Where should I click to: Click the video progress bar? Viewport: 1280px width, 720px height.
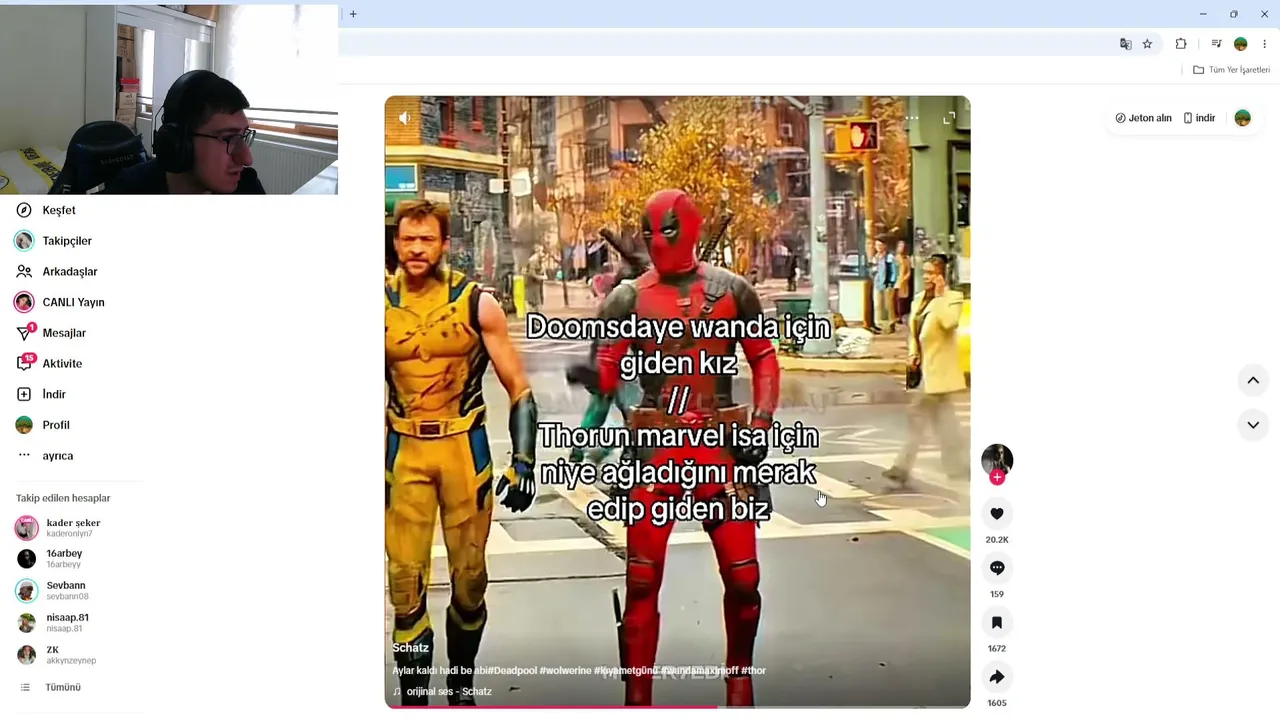point(677,707)
